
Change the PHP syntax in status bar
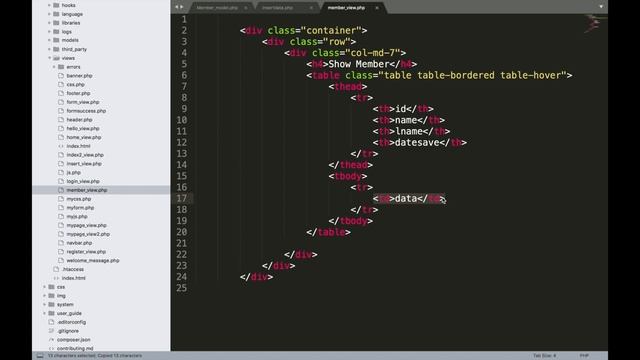[x=584, y=356]
